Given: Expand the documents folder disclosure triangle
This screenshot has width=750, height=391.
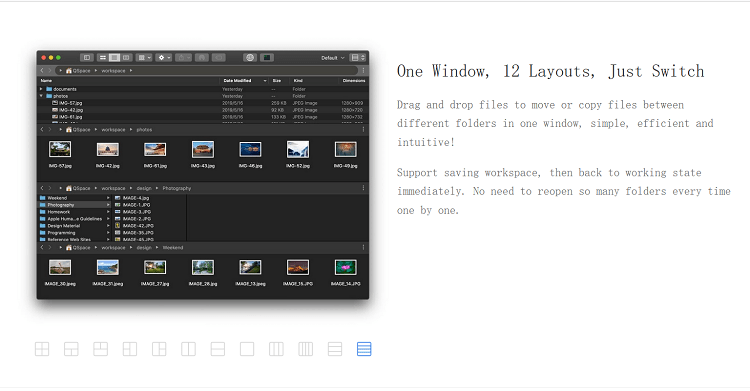Looking at the screenshot, I should click(41, 89).
